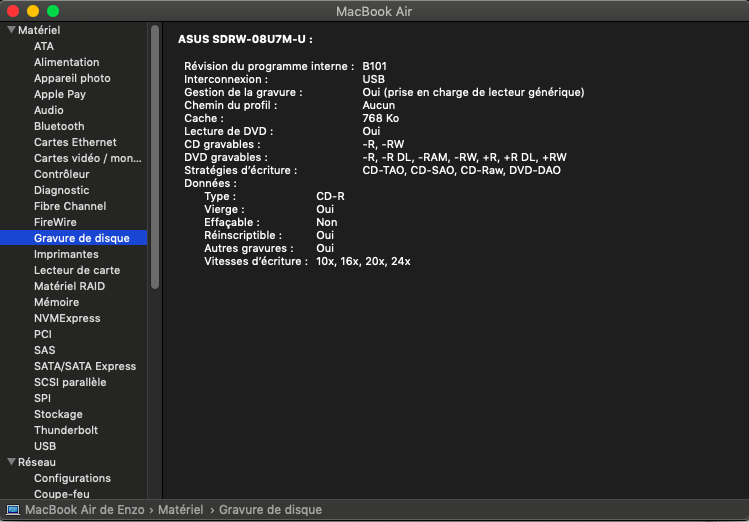749x522 pixels.
Task: Click the Type value CD-R
Action: 331,196
